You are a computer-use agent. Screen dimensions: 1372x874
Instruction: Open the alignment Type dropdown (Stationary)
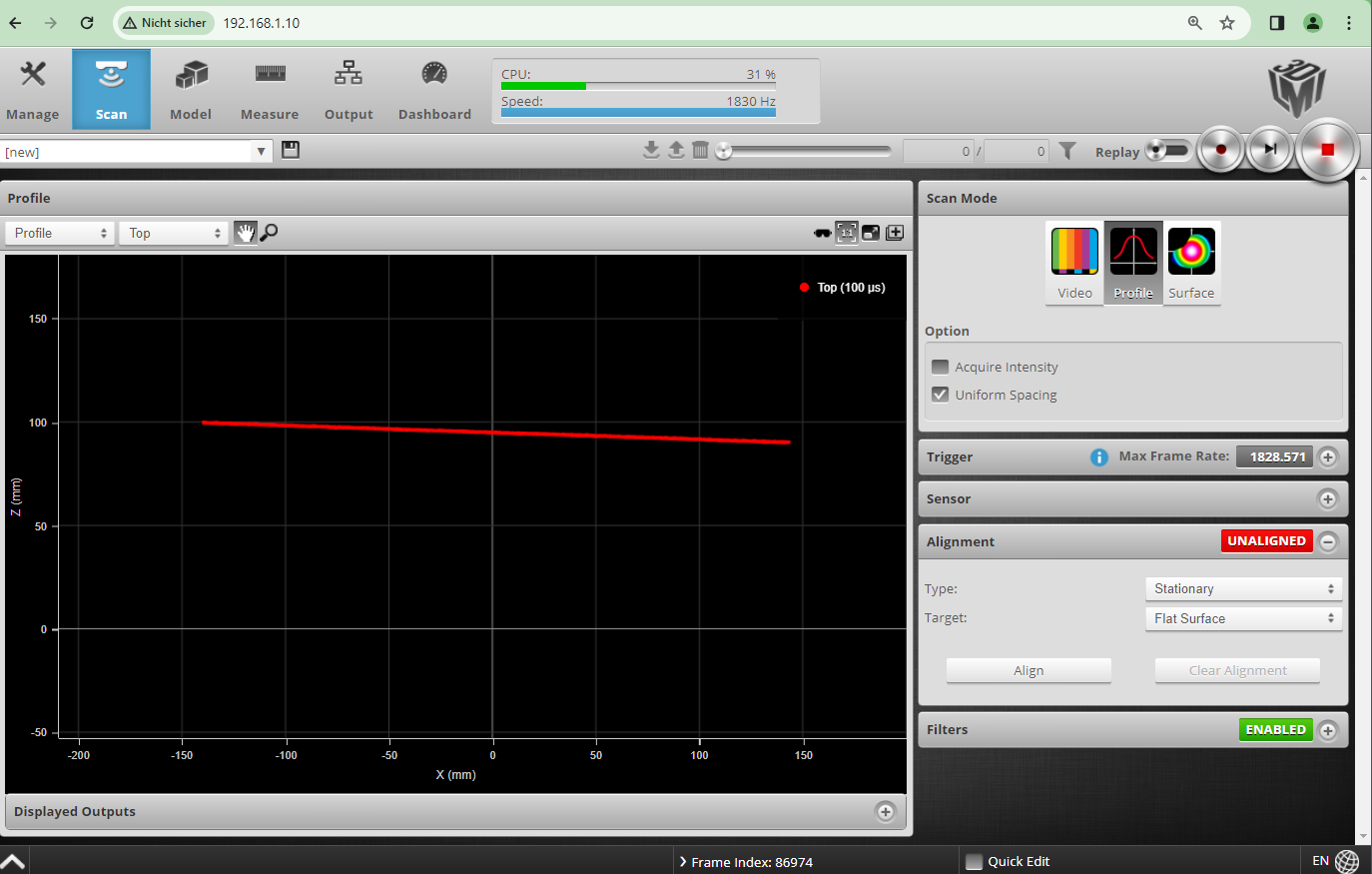(x=1243, y=588)
